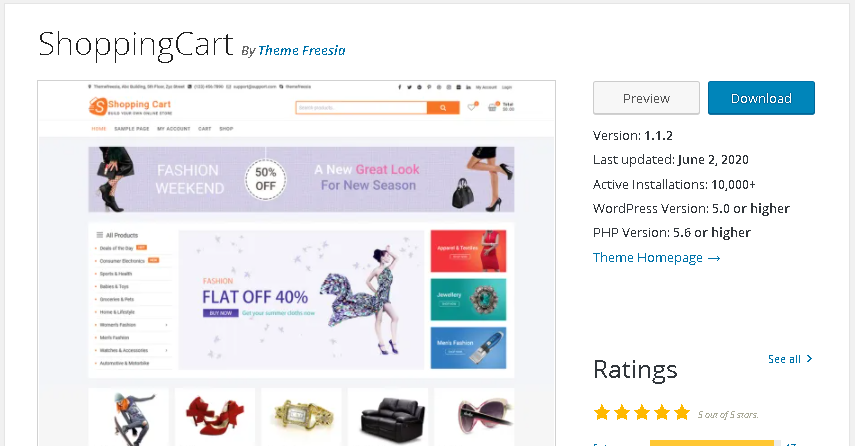The image size is (855, 446).
Task: Click the All Products hamburger icon
Action: click(x=100, y=235)
